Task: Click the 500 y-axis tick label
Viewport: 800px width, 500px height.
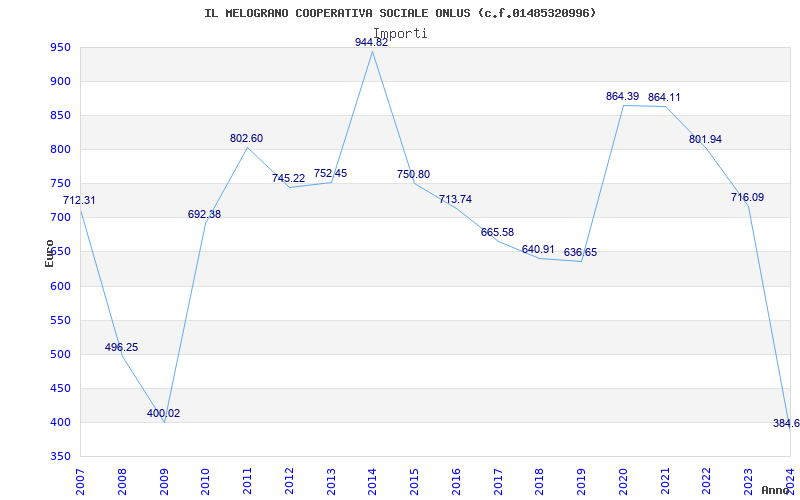Action: point(60,355)
